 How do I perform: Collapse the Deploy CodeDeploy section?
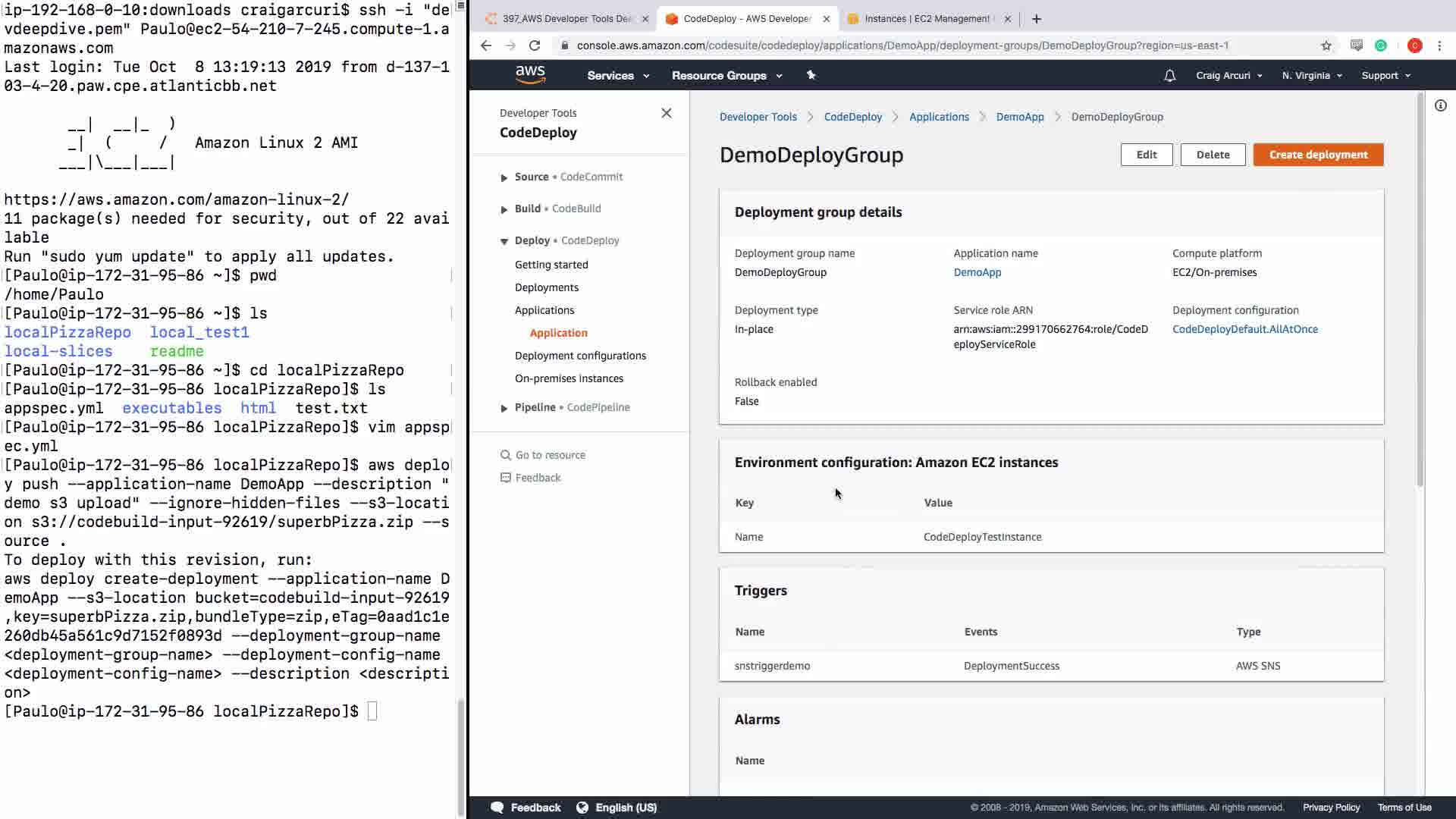tap(504, 241)
